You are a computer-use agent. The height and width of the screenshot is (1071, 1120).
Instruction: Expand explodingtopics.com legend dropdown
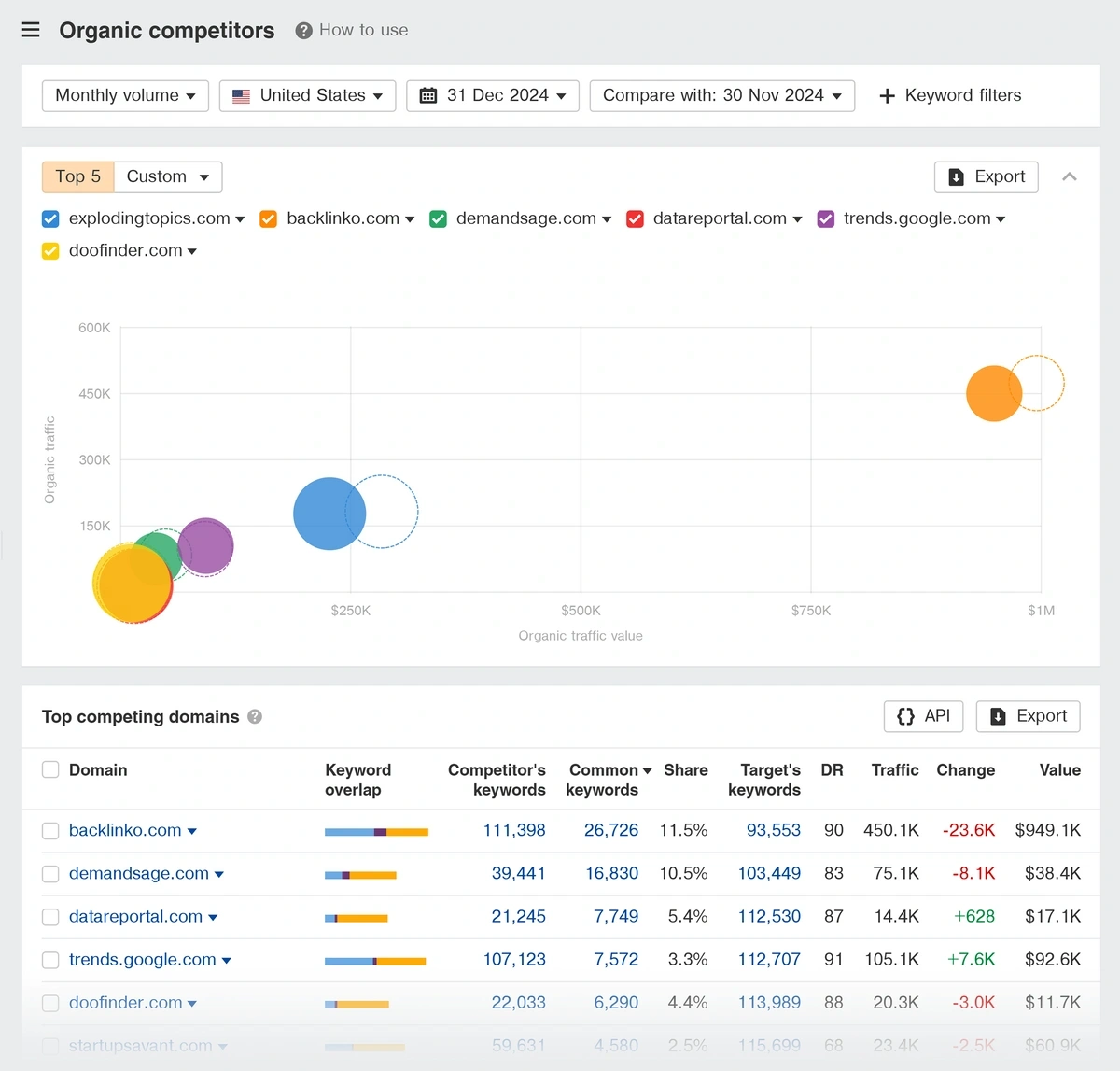click(x=240, y=219)
